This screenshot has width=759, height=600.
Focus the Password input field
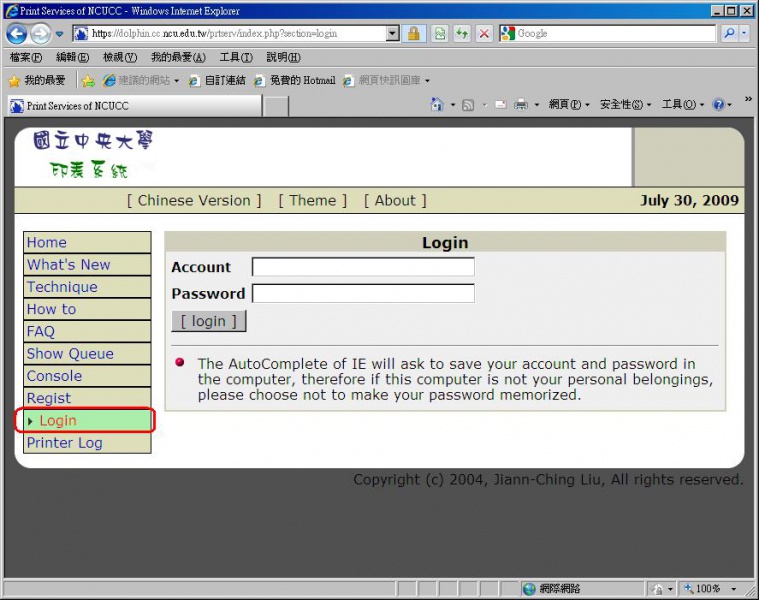[363, 293]
